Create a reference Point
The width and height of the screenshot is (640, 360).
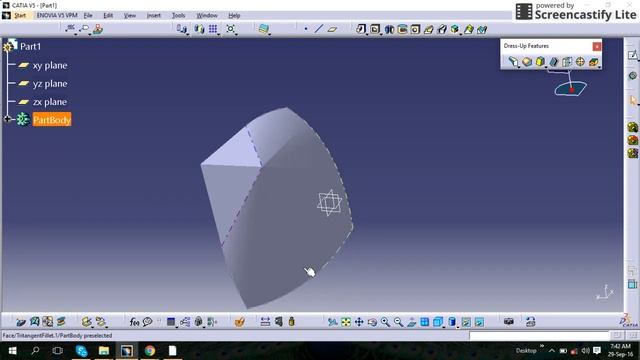pos(306,29)
